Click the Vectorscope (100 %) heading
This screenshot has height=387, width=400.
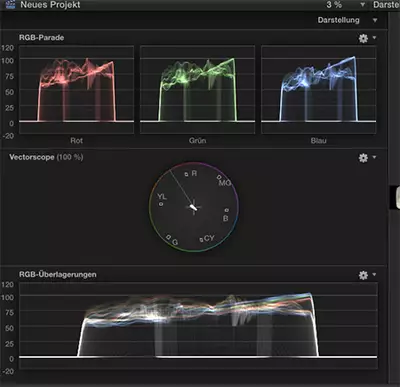(x=46, y=157)
